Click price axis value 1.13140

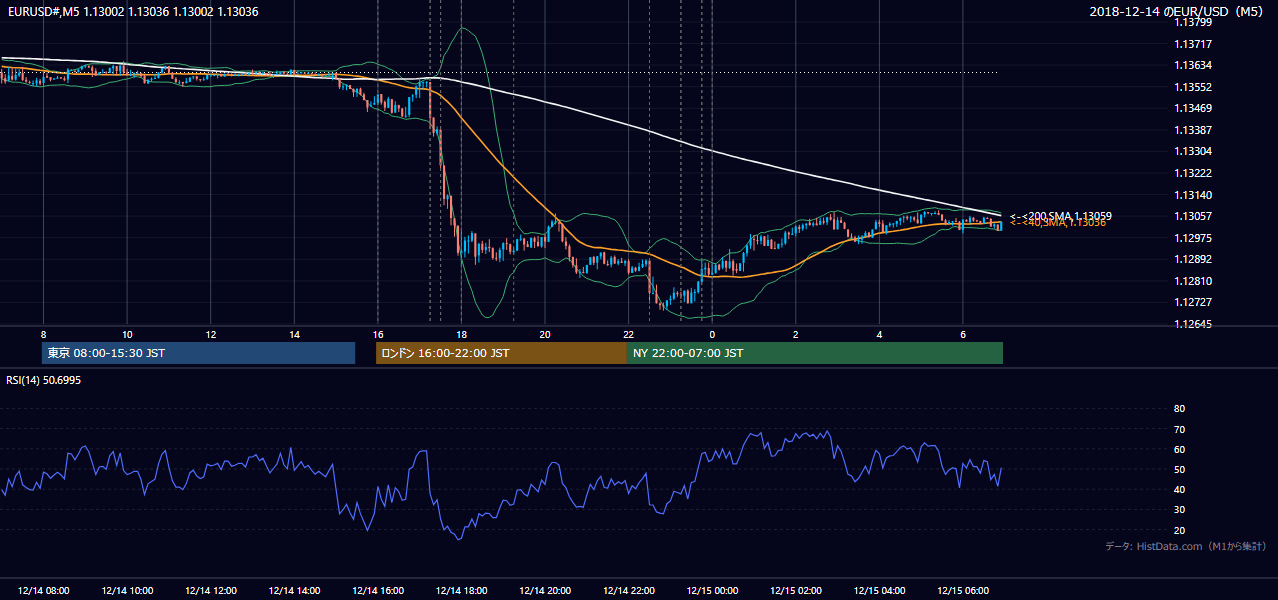[1193, 195]
